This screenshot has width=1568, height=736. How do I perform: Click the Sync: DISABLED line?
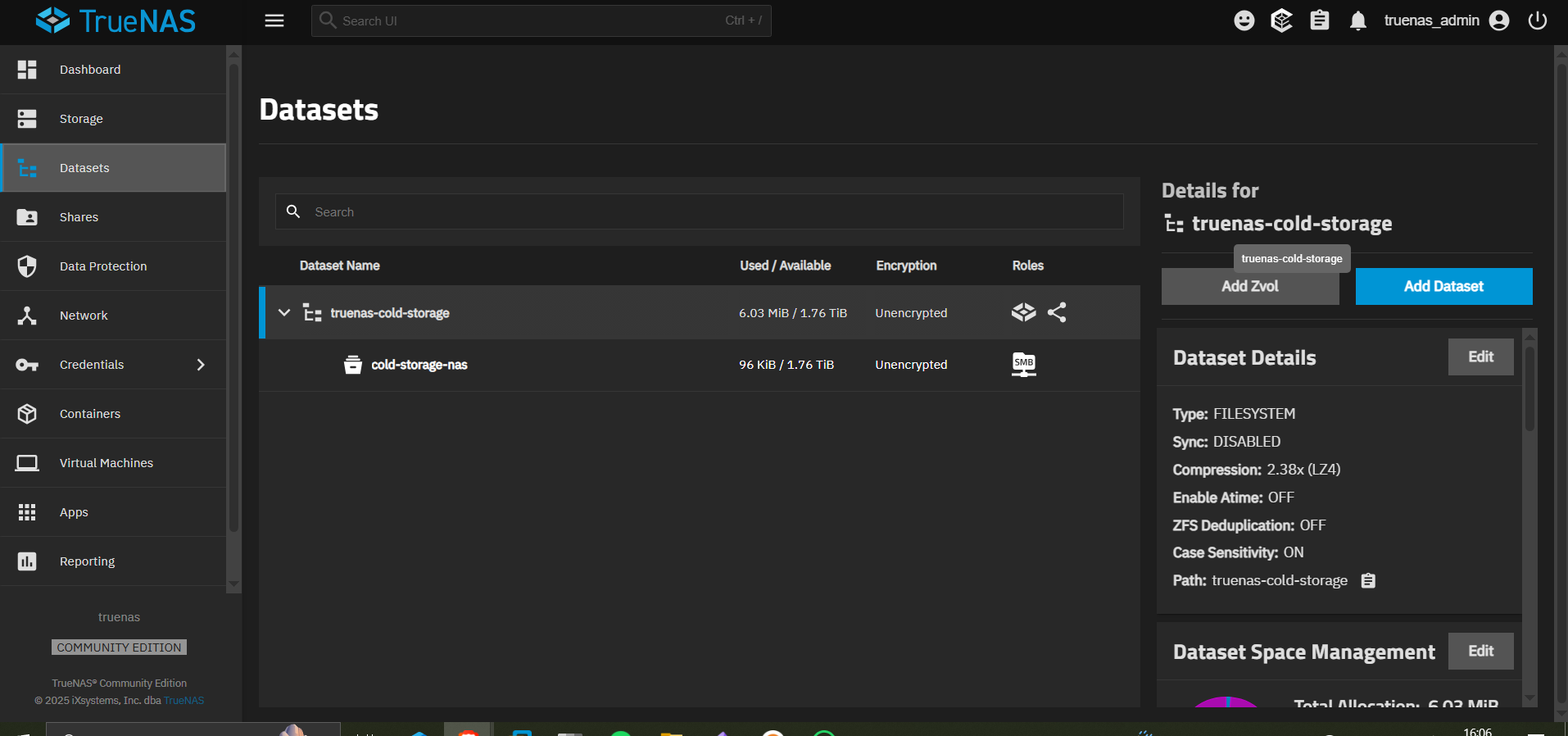[x=1226, y=442]
